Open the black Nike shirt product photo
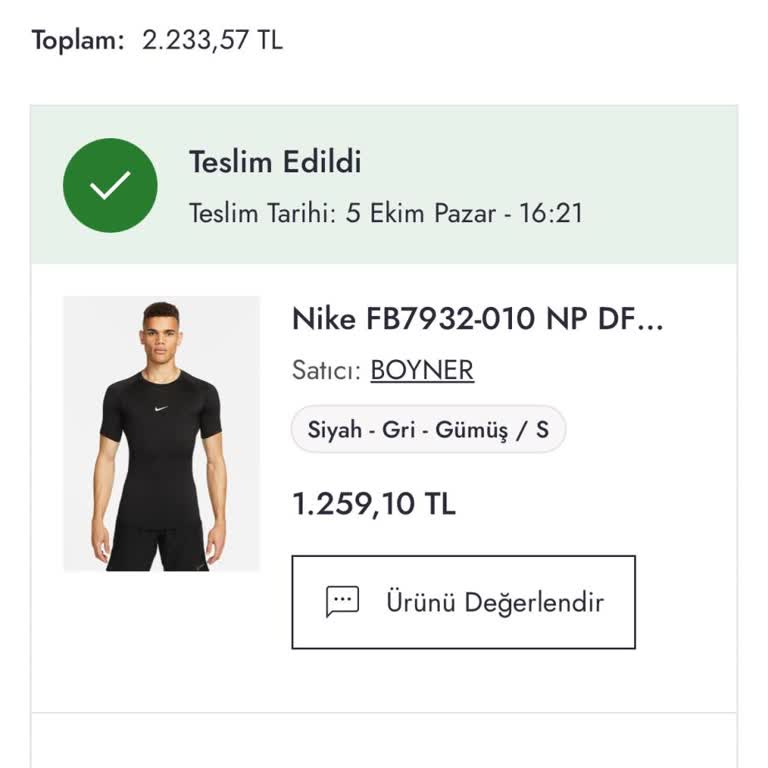This screenshot has height=768, width=768. pyautogui.click(x=161, y=433)
